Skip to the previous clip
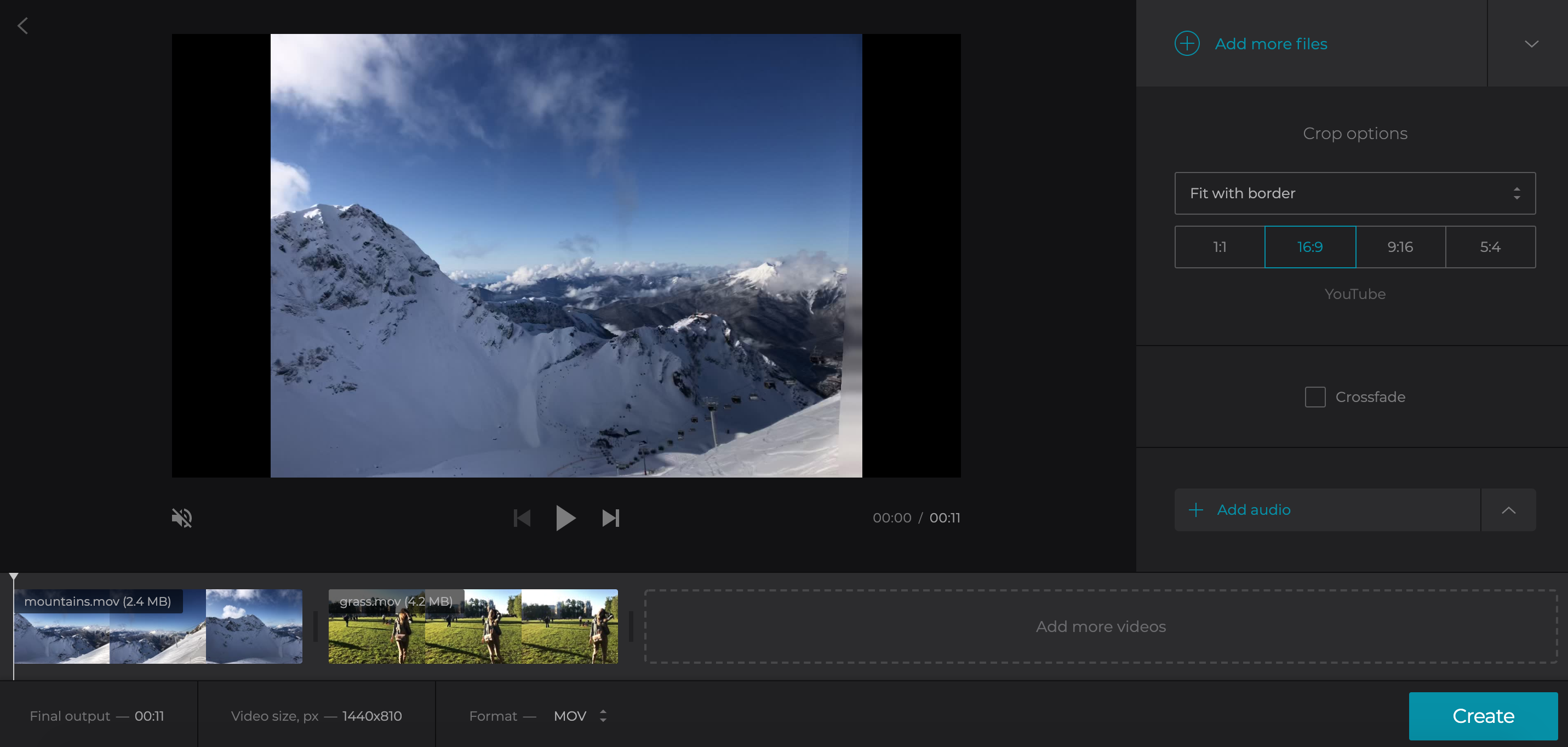Viewport: 1568px width, 747px height. [522, 518]
